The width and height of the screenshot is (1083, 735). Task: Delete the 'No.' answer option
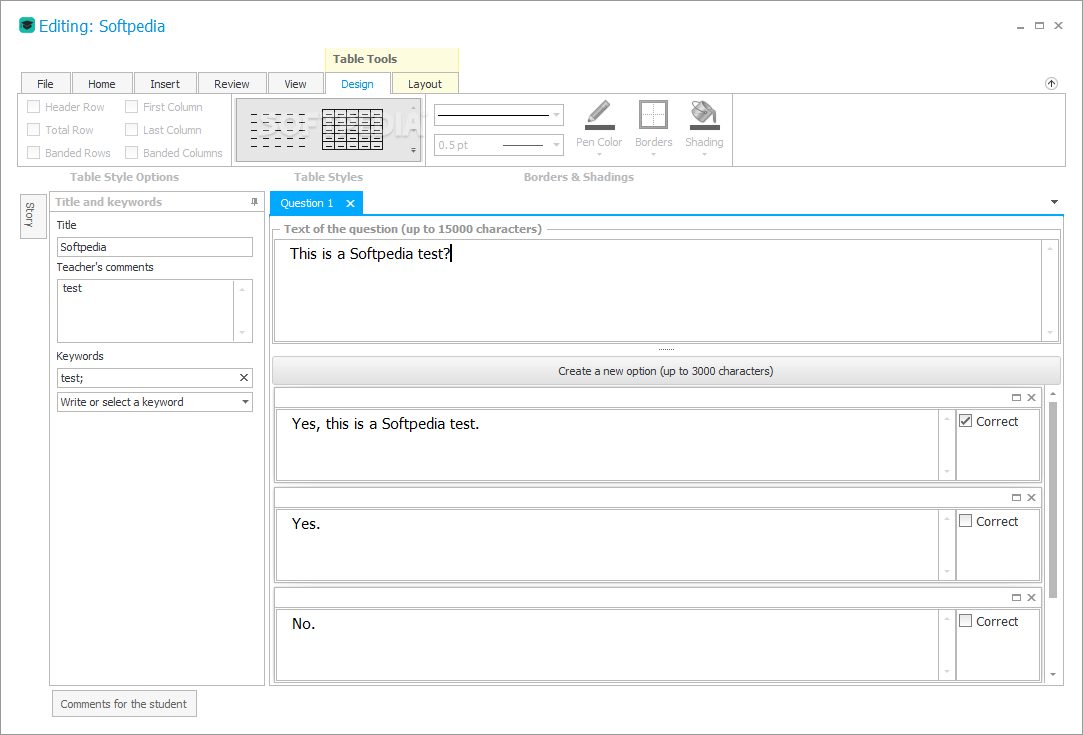coord(1031,598)
